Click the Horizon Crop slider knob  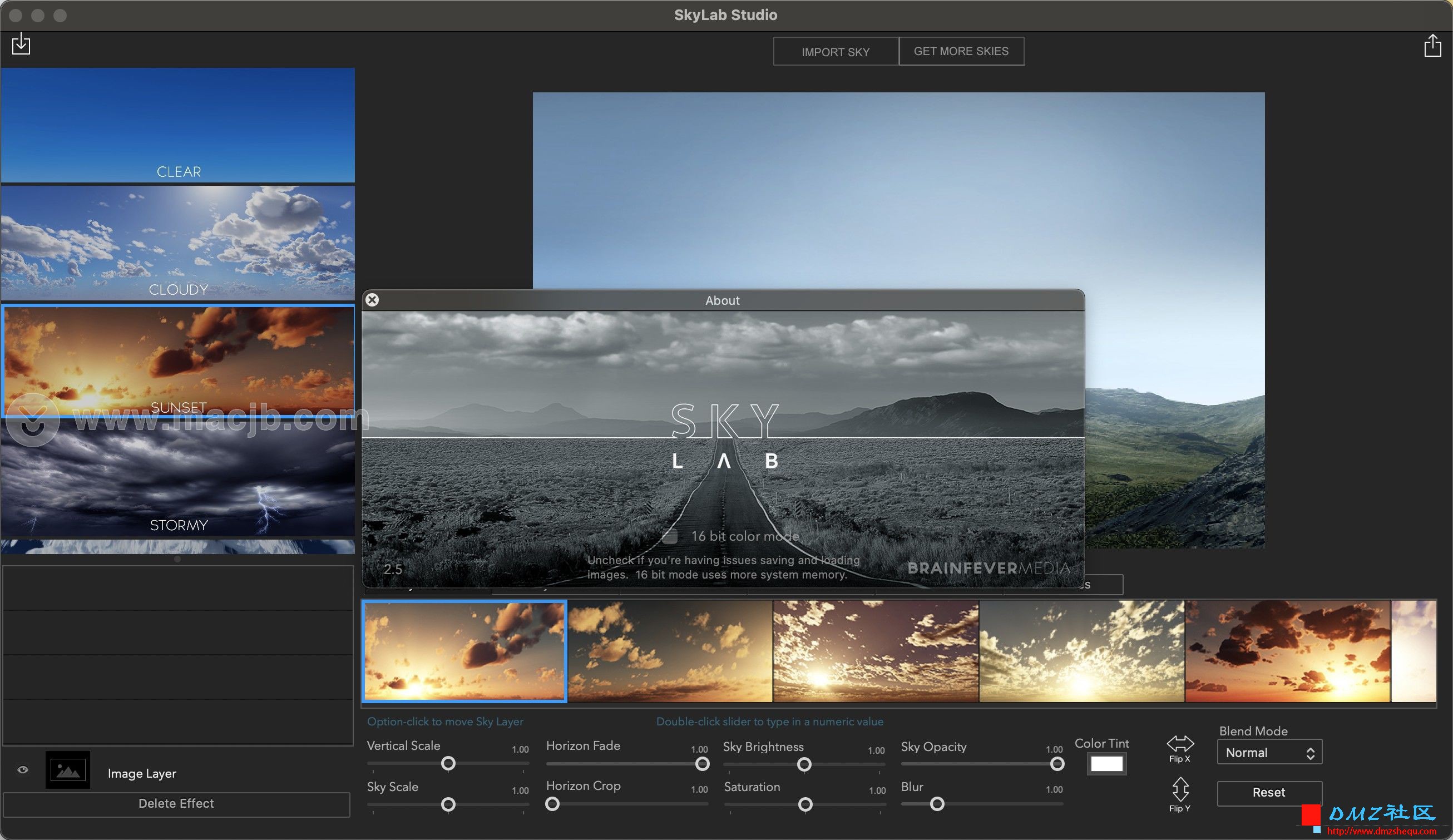click(552, 804)
